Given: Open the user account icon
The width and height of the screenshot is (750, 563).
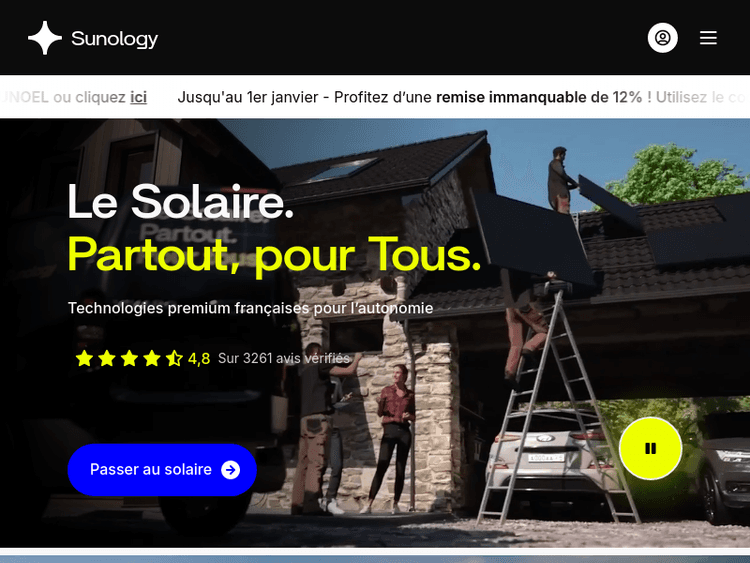Looking at the screenshot, I should pos(662,38).
